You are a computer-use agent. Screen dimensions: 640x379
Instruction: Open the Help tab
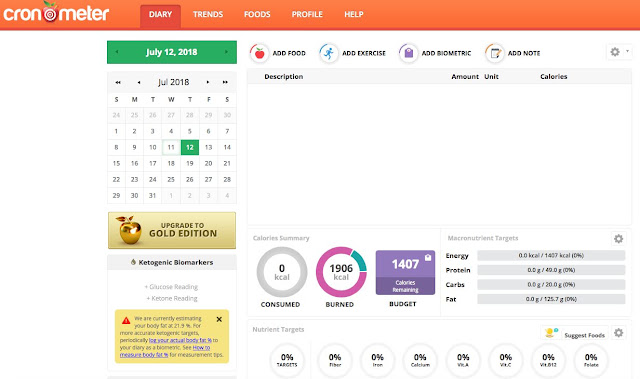[x=354, y=15]
